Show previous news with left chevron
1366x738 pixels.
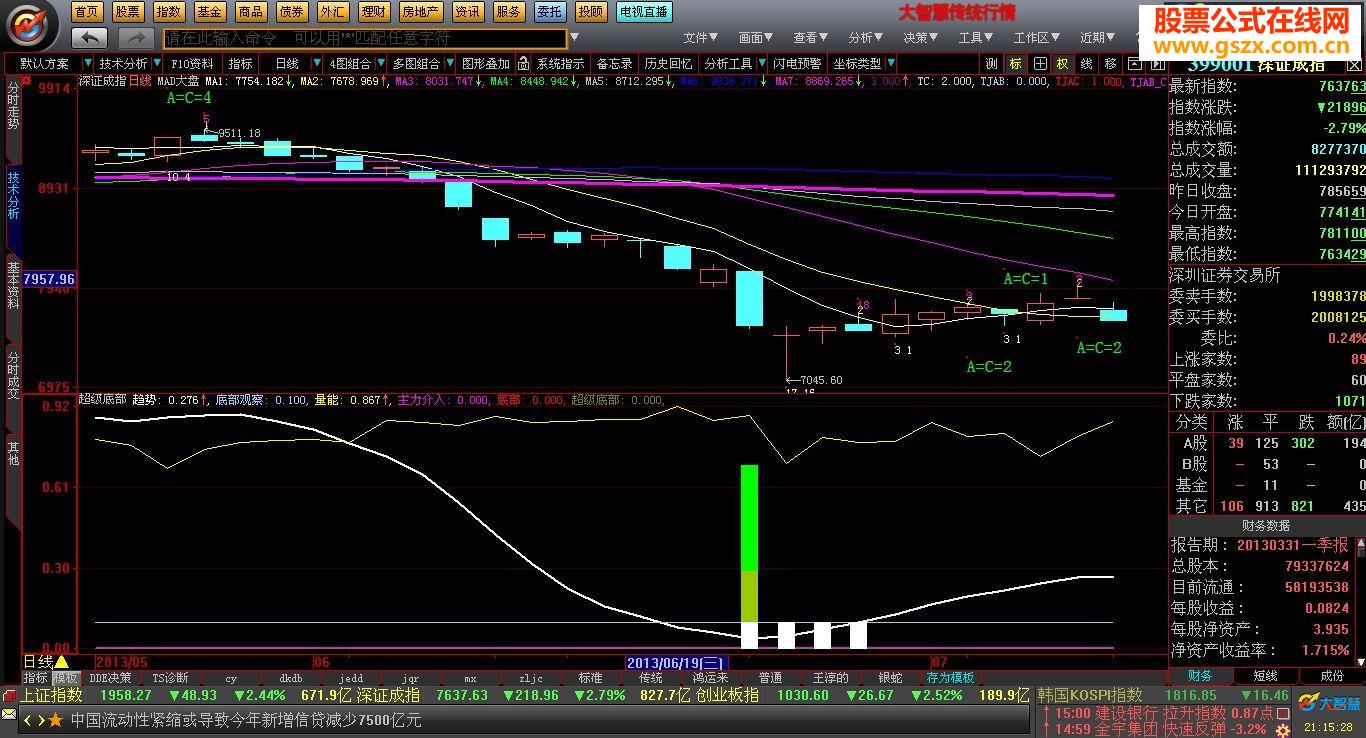tap(28, 720)
